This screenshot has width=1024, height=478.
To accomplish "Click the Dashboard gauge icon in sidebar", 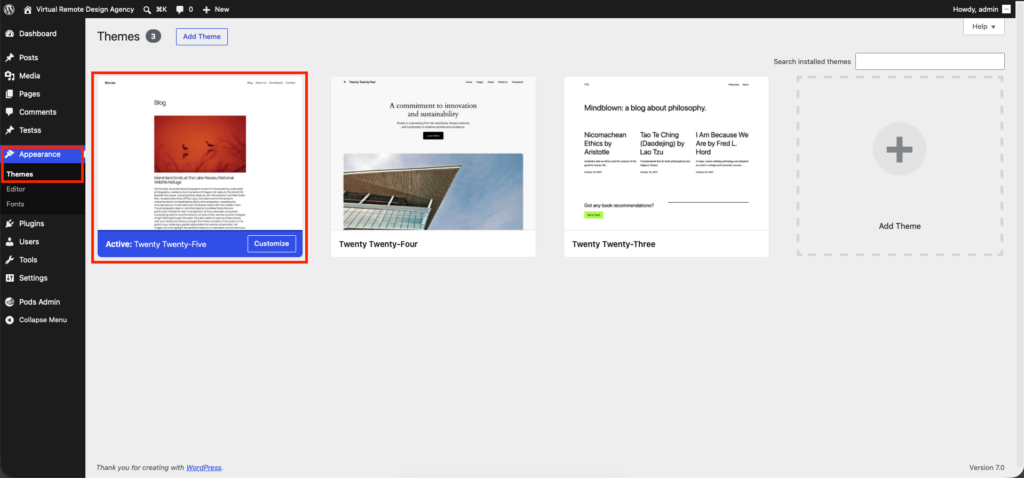I will click(x=10, y=33).
